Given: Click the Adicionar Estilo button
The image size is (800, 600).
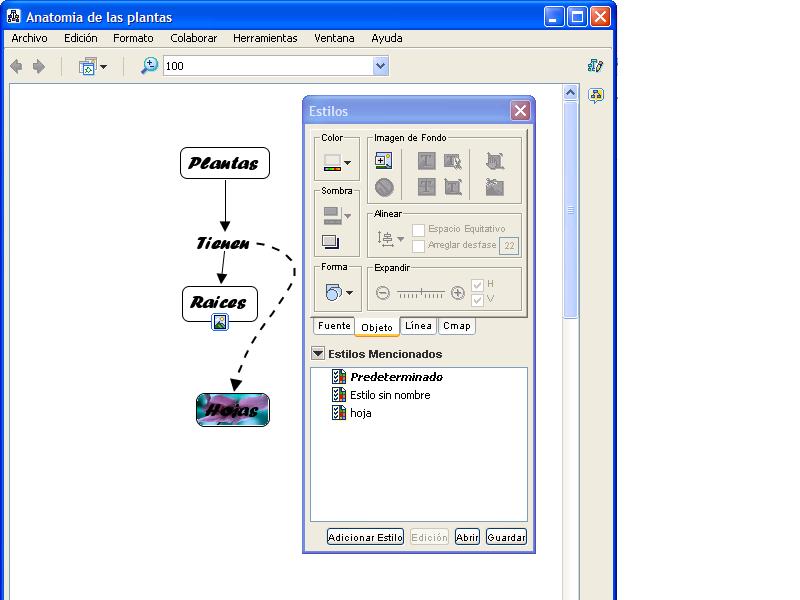Looking at the screenshot, I should (364, 537).
